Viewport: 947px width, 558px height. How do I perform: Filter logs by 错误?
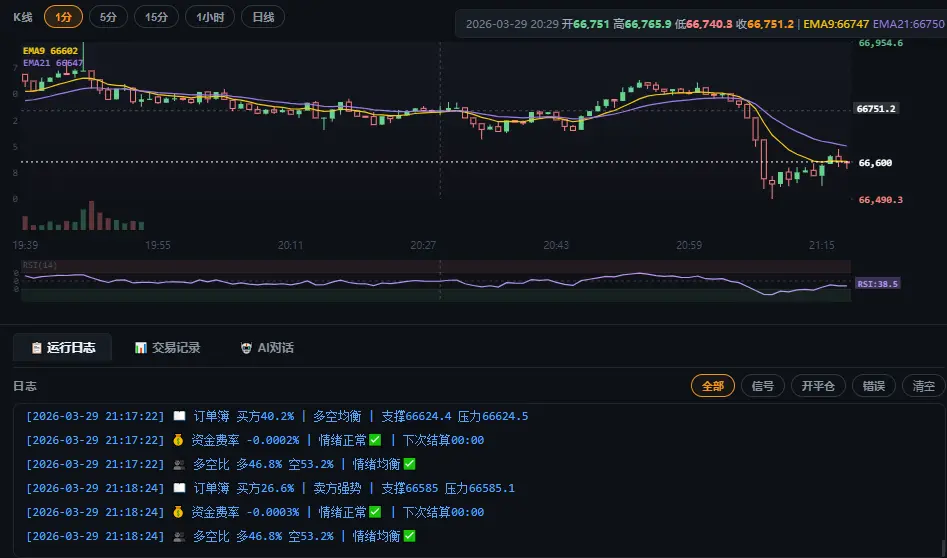pyautogui.click(x=873, y=386)
